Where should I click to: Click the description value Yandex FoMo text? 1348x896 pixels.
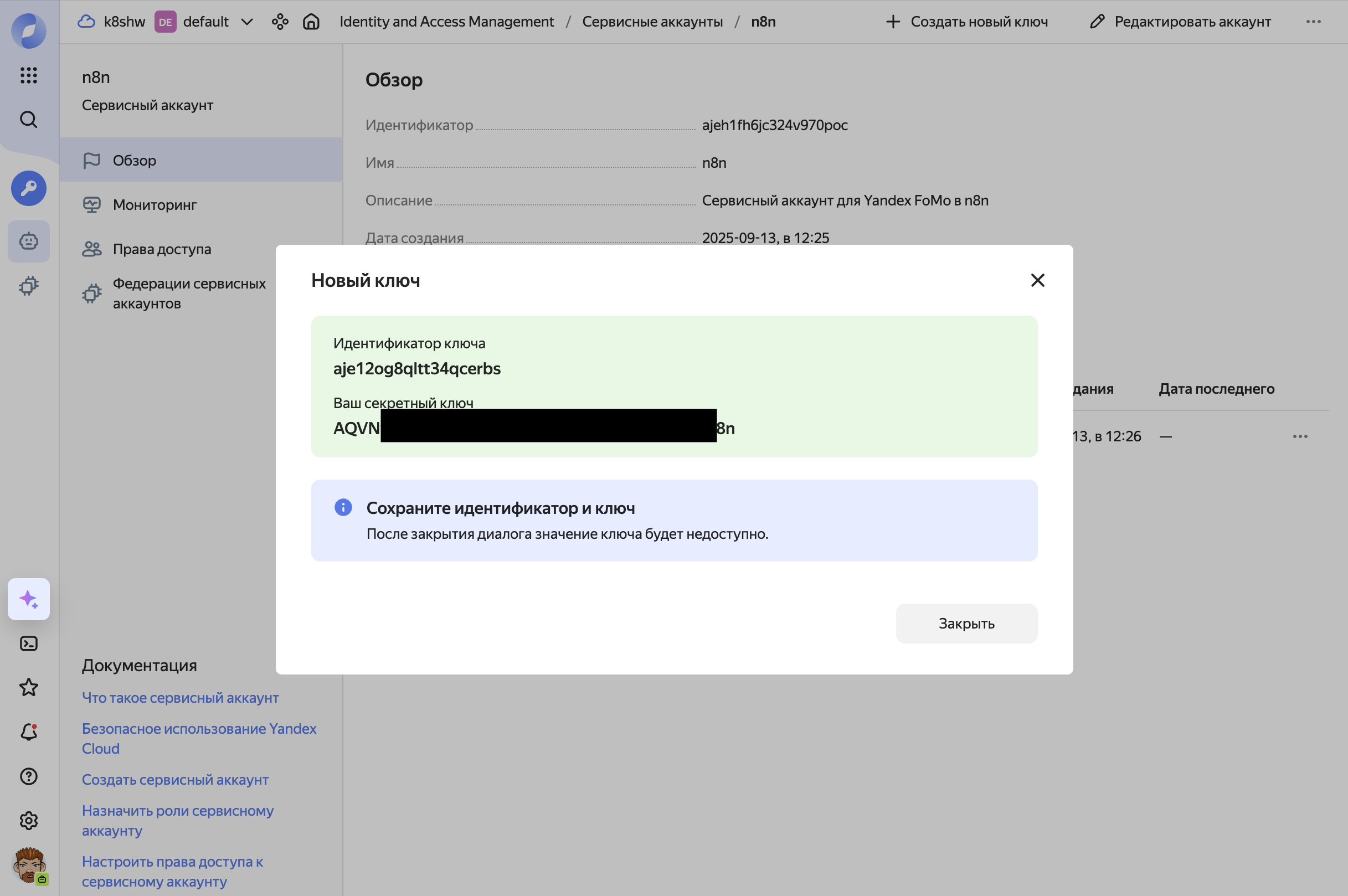(x=845, y=200)
